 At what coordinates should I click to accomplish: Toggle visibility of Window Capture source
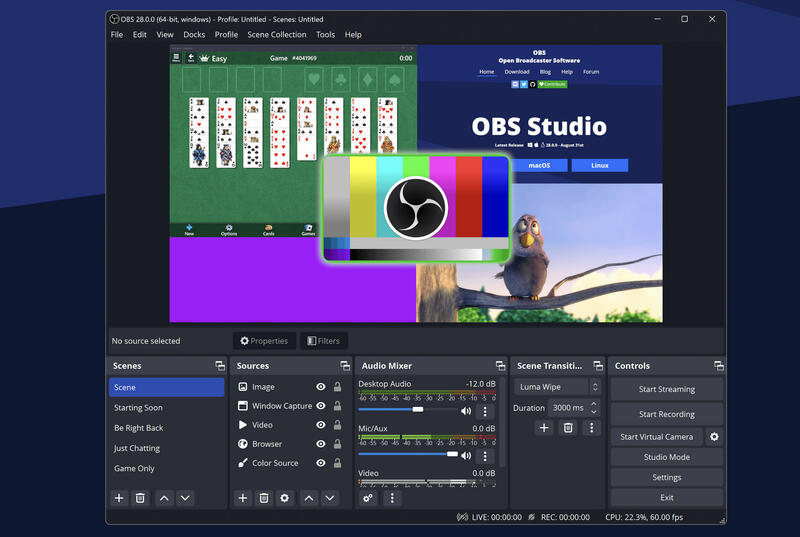(320, 406)
